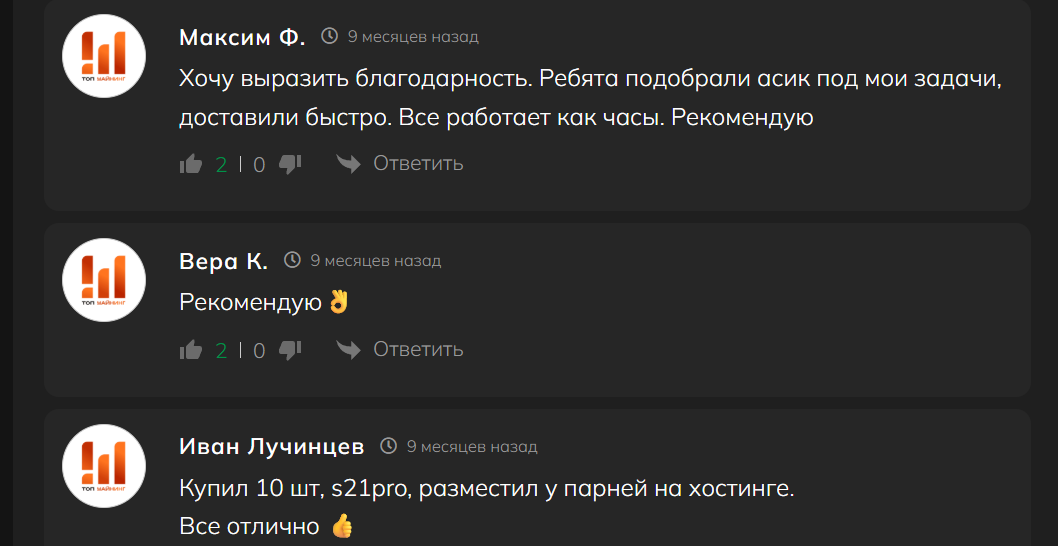The width and height of the screenshot is (1058, 546).
Task: Click the clock icon beside Иван Лучинцев's timestamp
Action: click(388, 446)
